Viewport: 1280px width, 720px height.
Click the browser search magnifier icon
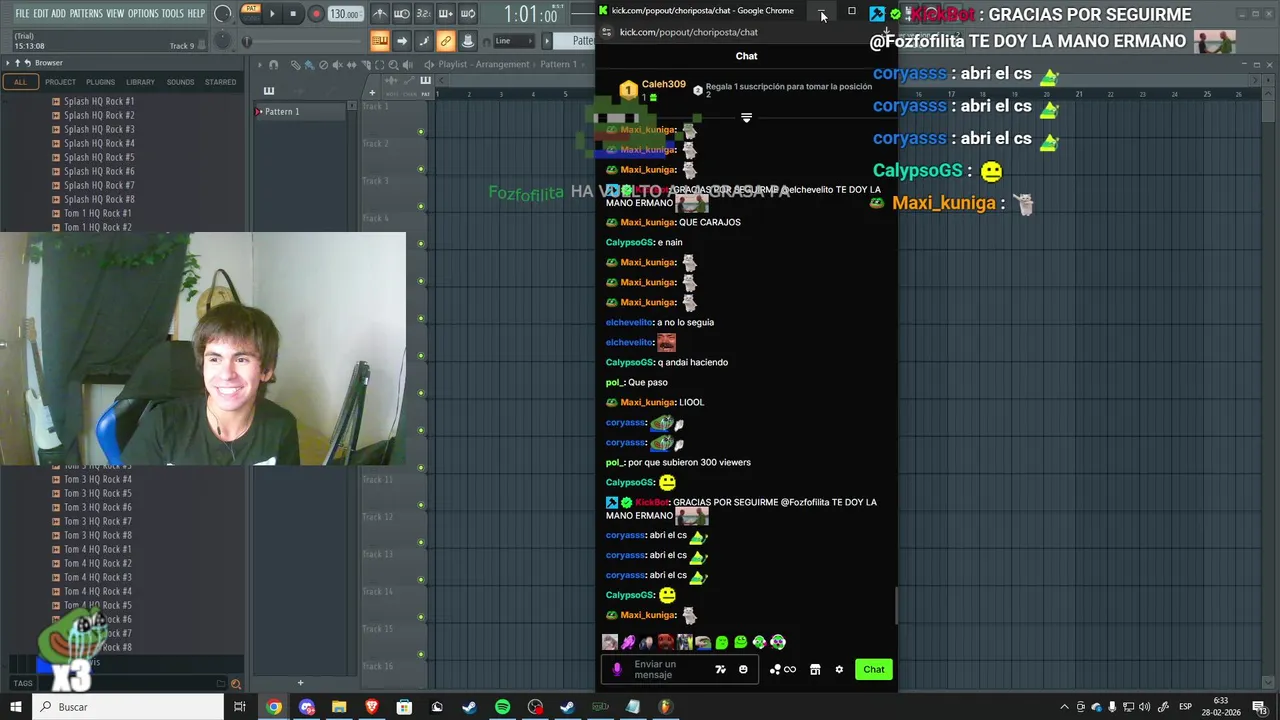click(236, 684)
